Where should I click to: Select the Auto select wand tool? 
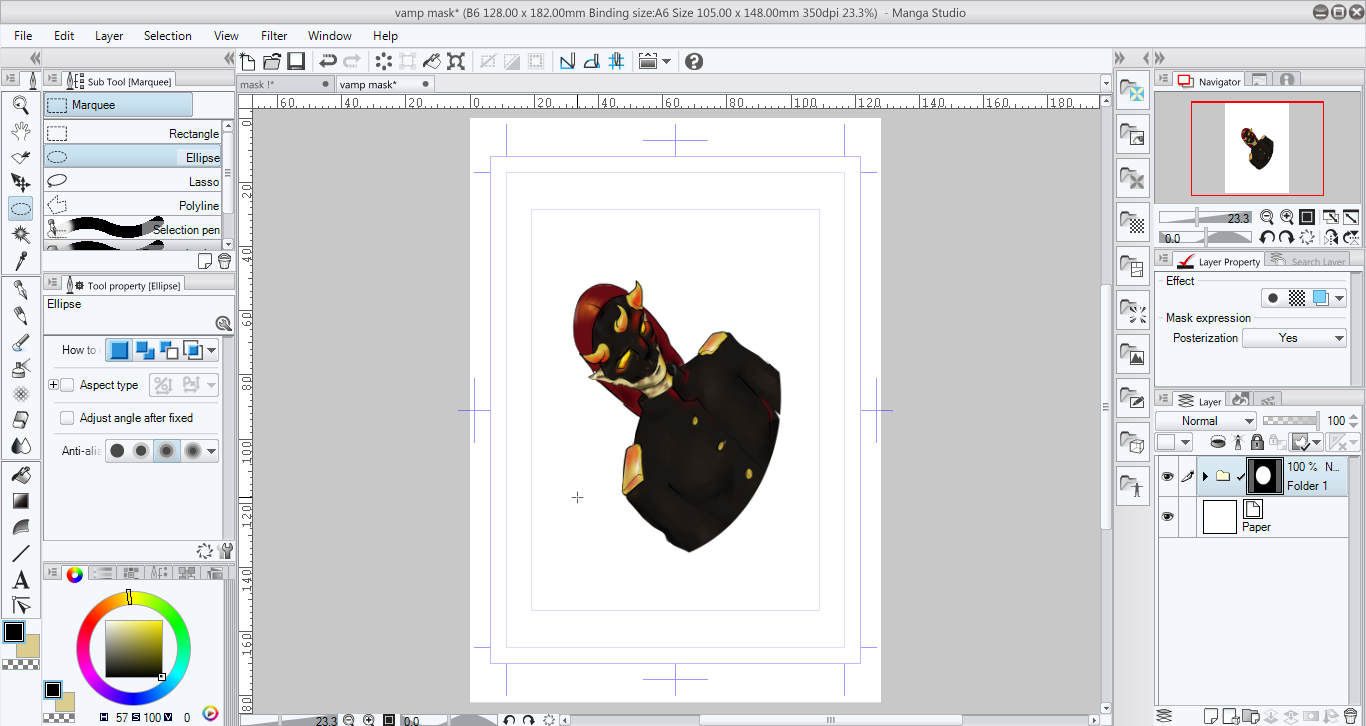pos(20,234)
